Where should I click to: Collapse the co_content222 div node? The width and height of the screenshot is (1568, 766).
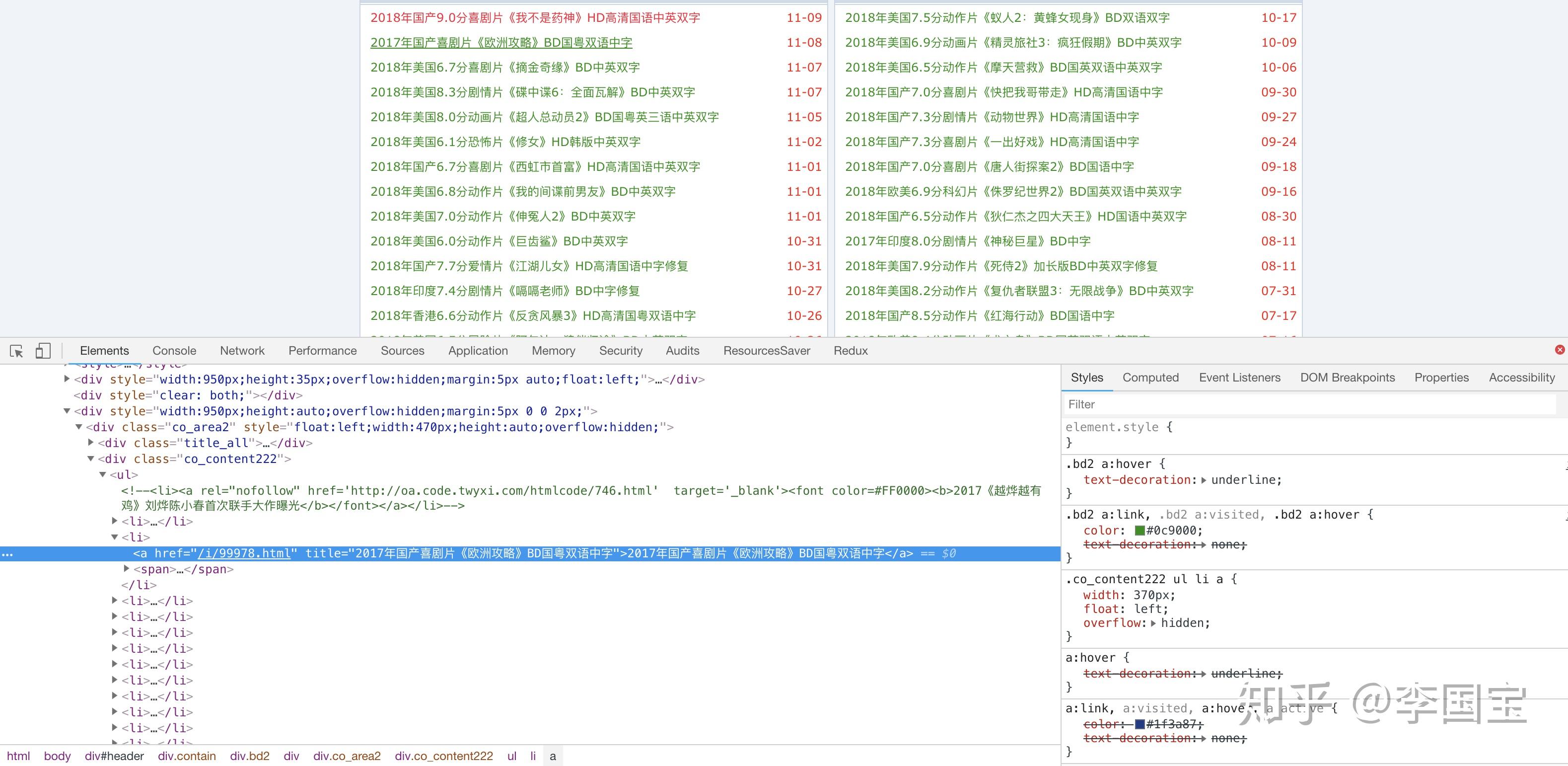[x=91, y=459]
